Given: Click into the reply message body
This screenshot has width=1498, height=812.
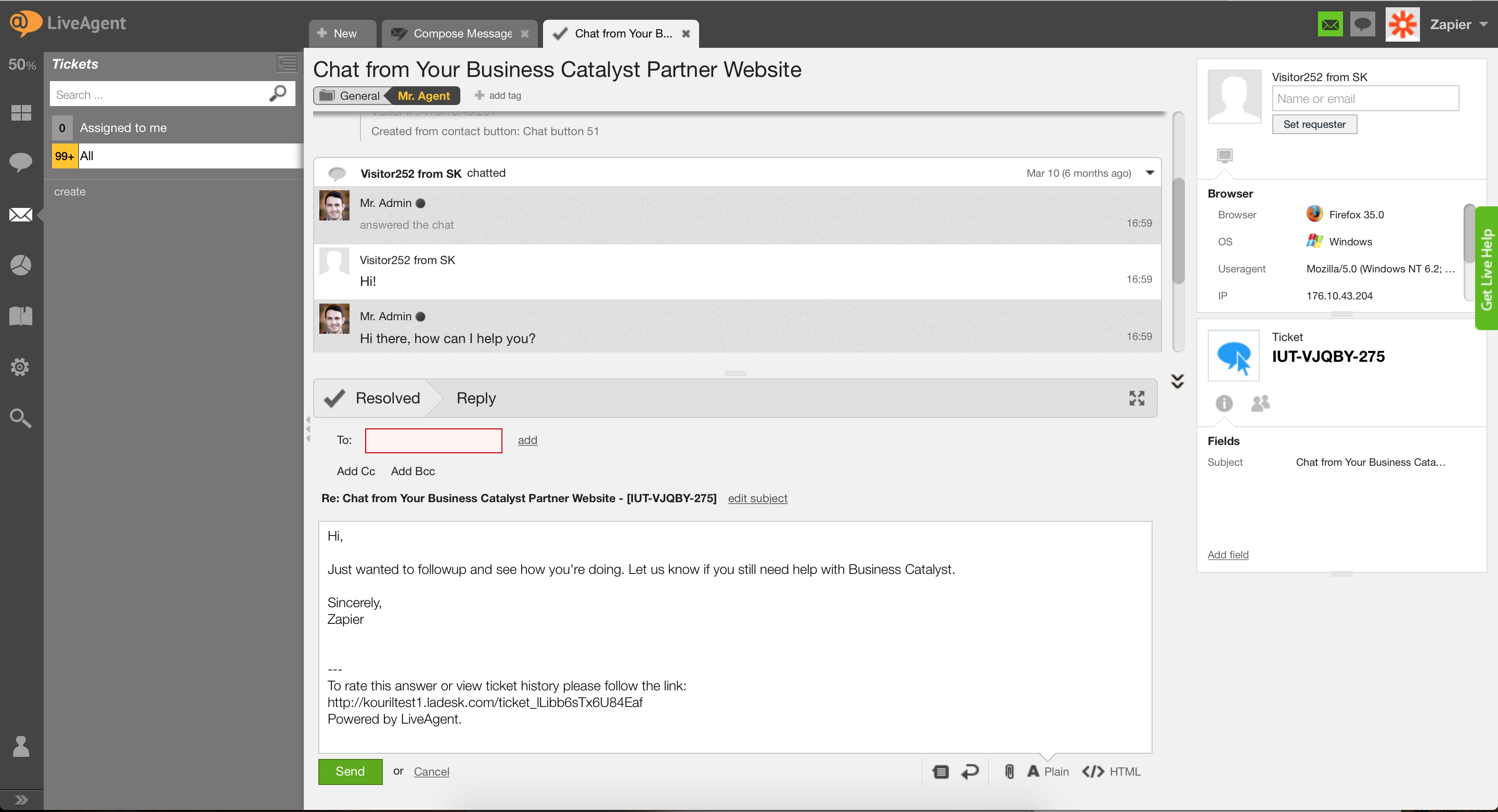Looking at the screenshot, I should pyautogui.click(x=735, y=637).
